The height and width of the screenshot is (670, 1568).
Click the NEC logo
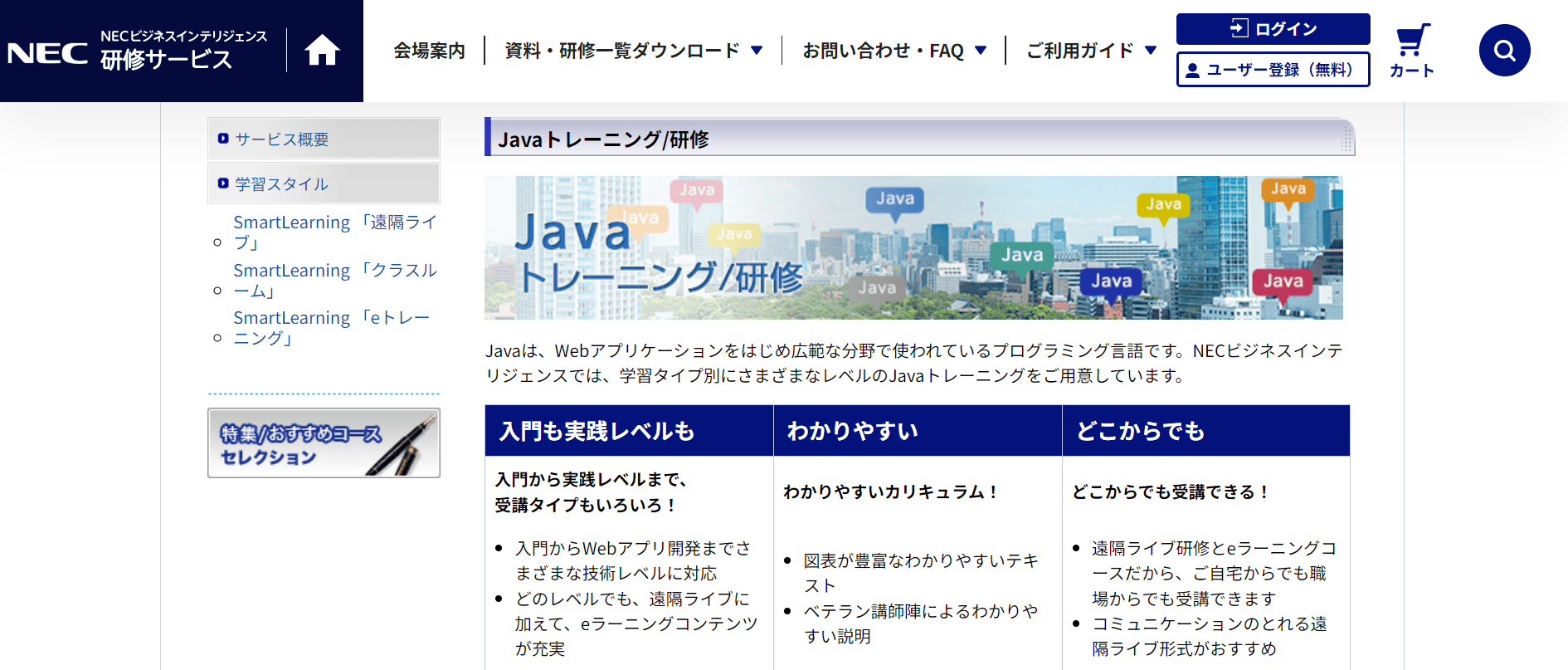pos(48,54)
